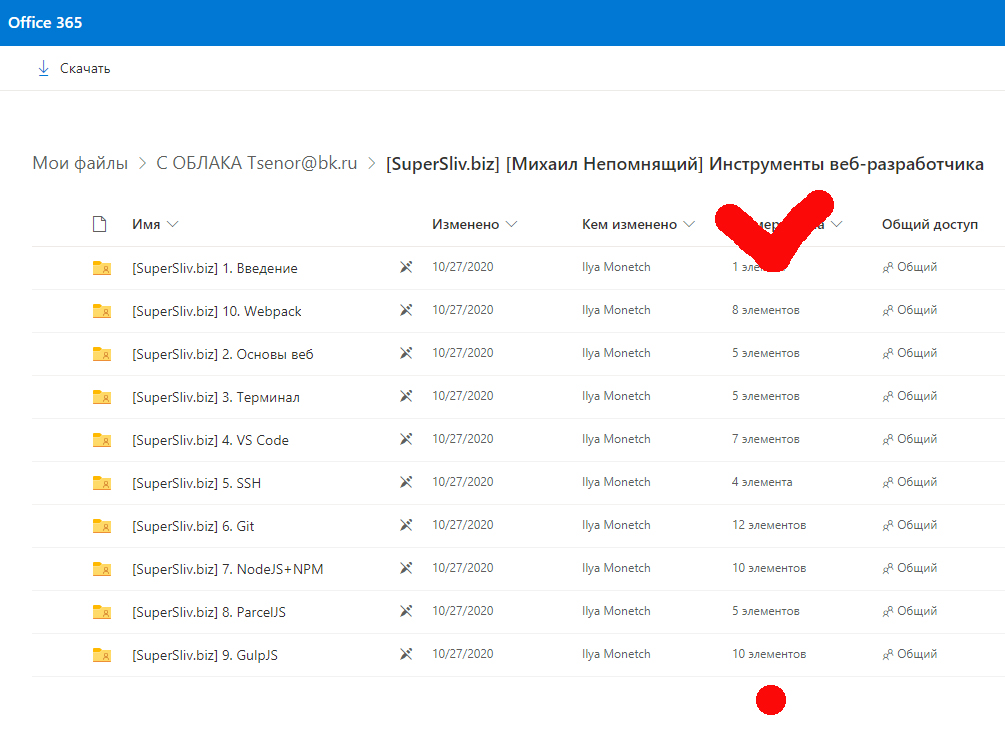This screenshot has height=750, width=1005.
Task: Open the [SuperSliv.biz] 9. GulpJS folder
Action: tap(204, 654)
